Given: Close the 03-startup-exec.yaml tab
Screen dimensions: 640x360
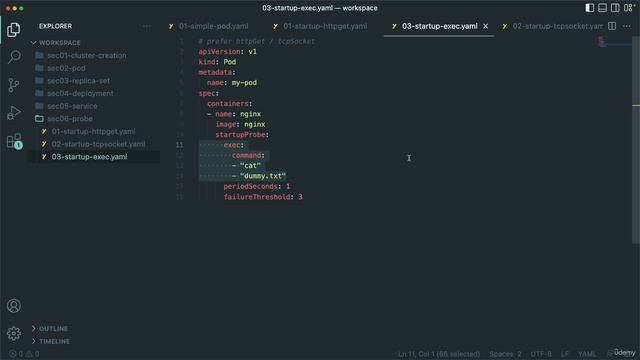Looking at the screenshot, I should [x=485, y=26].
